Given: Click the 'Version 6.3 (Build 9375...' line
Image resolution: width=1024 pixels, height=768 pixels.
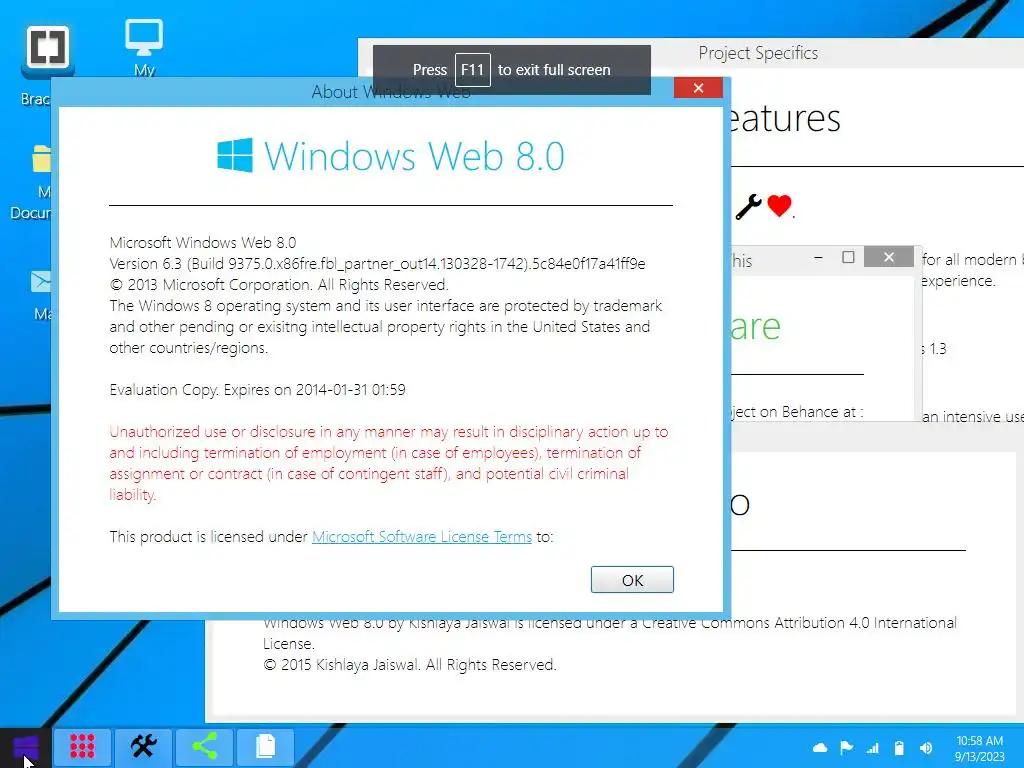Looking at the screenshot, I should (377, 264).
